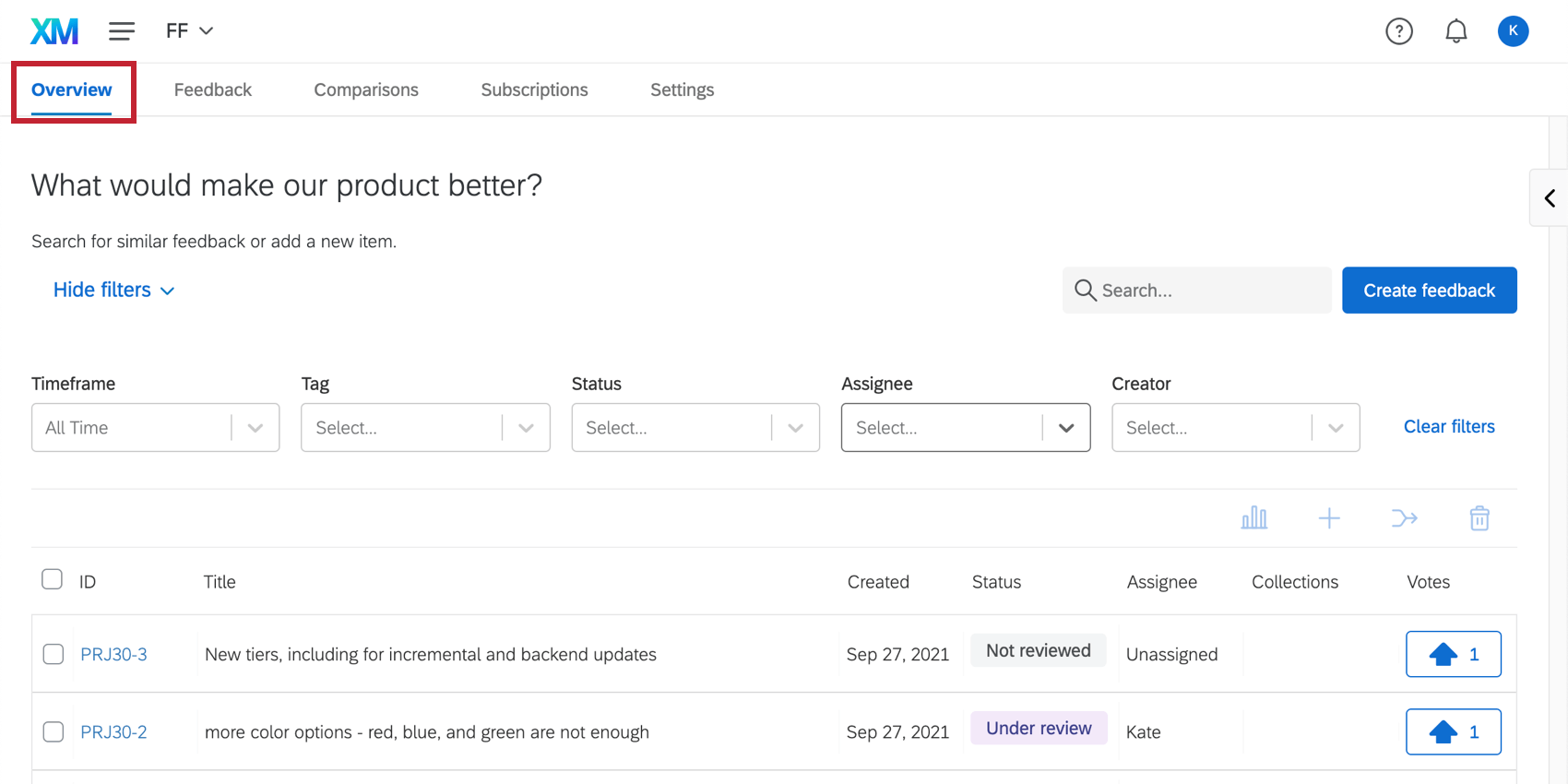1568x784 pixels.
Task: Expand the Timeframe All Time dropdown
Action: click(155, 427)
